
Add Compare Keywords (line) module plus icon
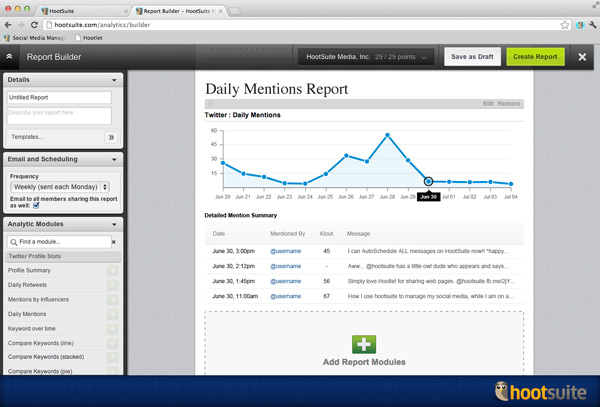click(x=112, y=343)
